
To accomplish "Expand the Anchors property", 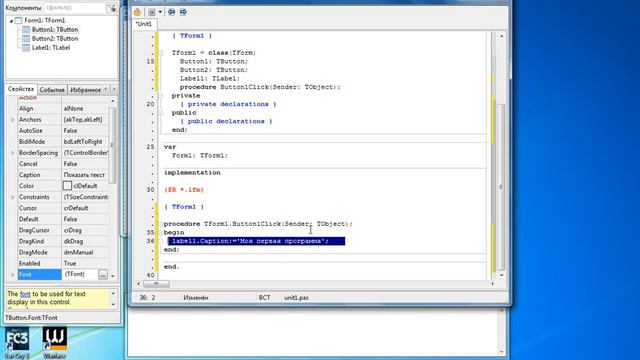I will click(12, 120).
